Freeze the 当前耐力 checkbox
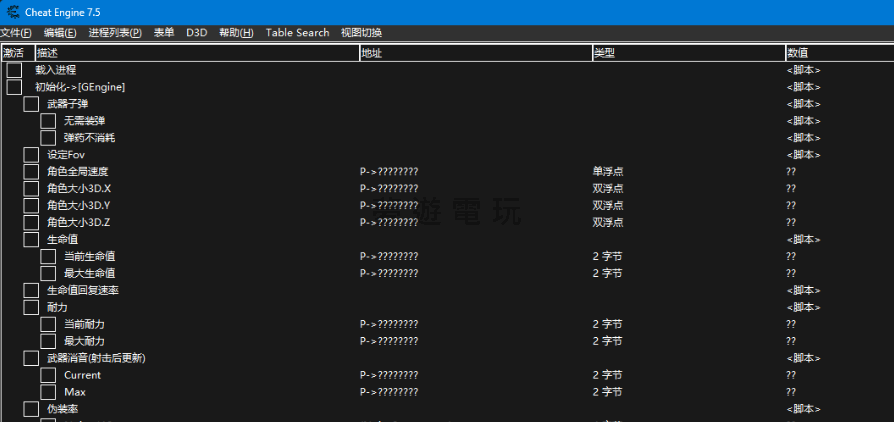The image size is (894, 422). tap(48, 324)
